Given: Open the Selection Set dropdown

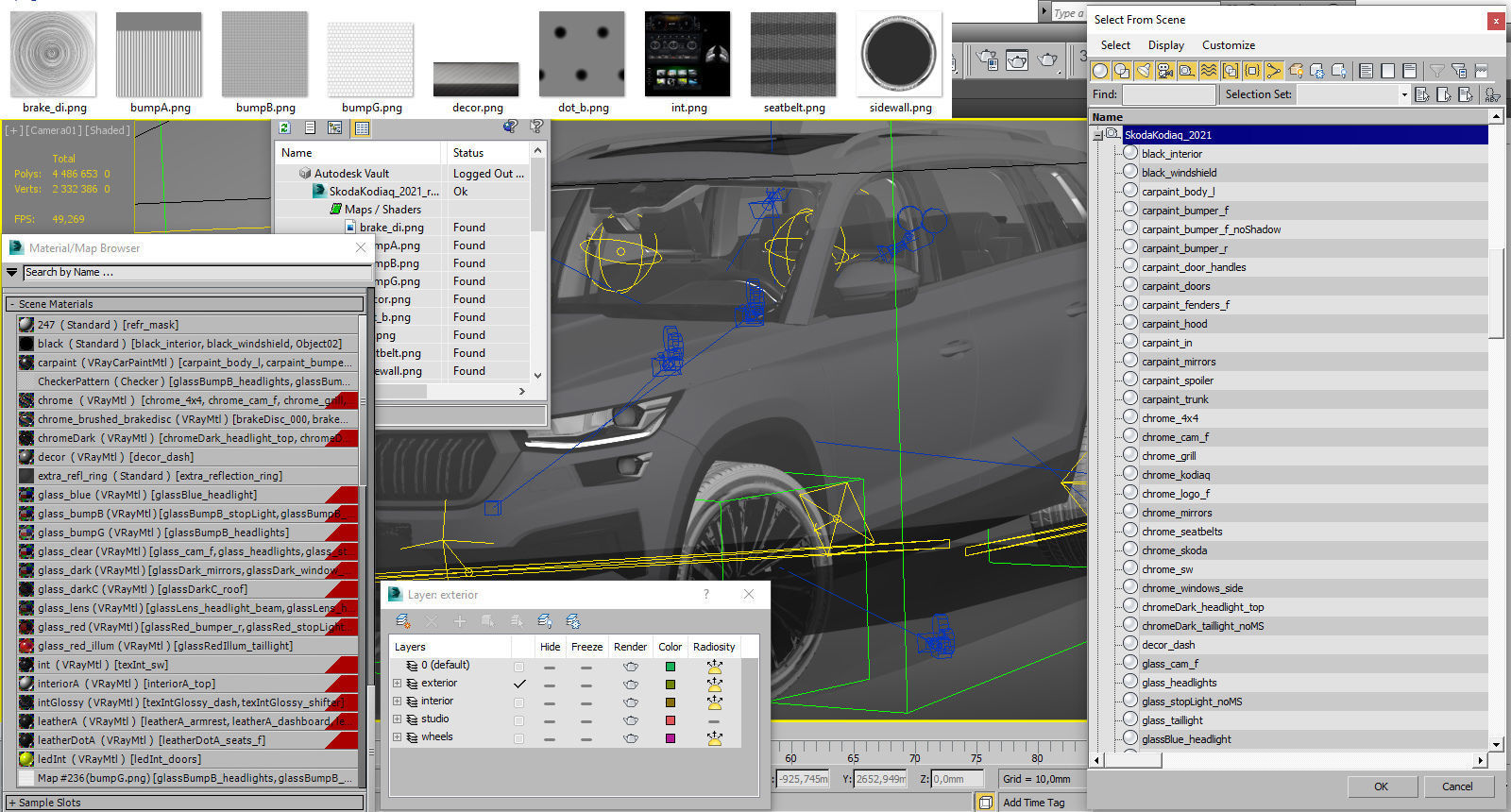Looking at the screenshot, I should (1403, 94).
